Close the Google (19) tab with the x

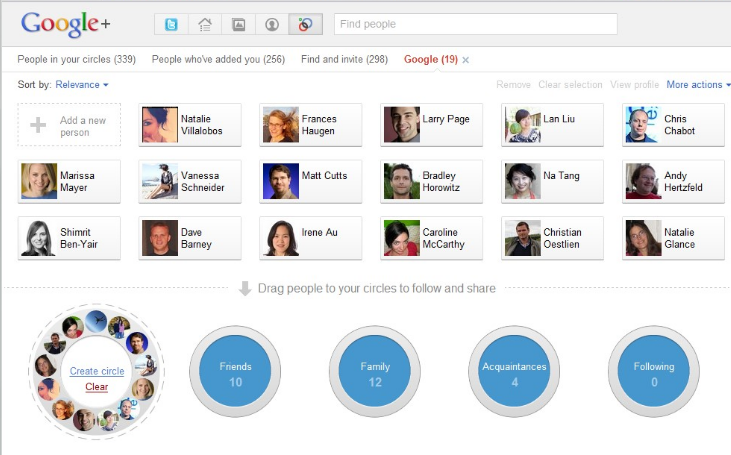pos(466,60)
